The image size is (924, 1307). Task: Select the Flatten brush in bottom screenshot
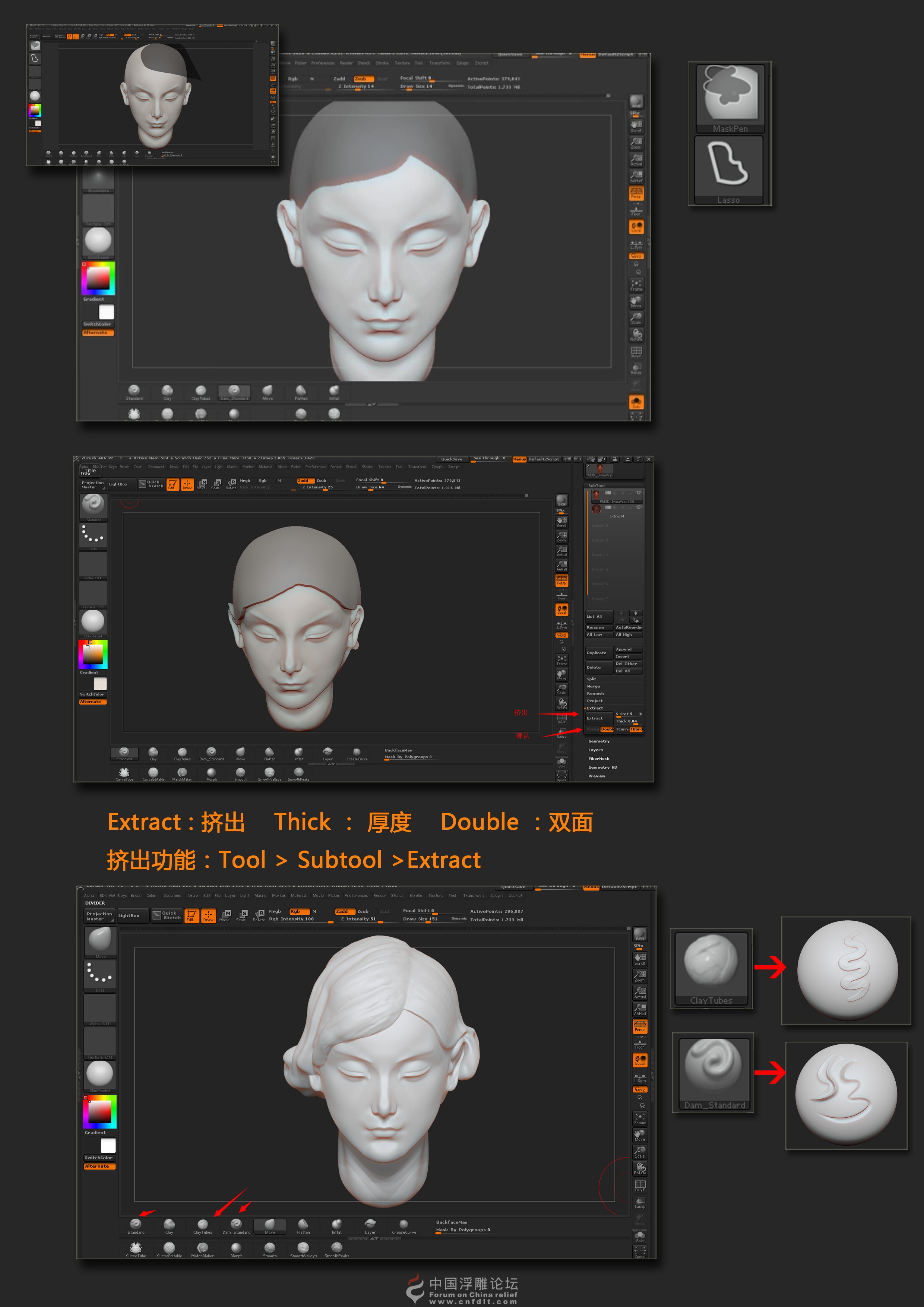303,1226
